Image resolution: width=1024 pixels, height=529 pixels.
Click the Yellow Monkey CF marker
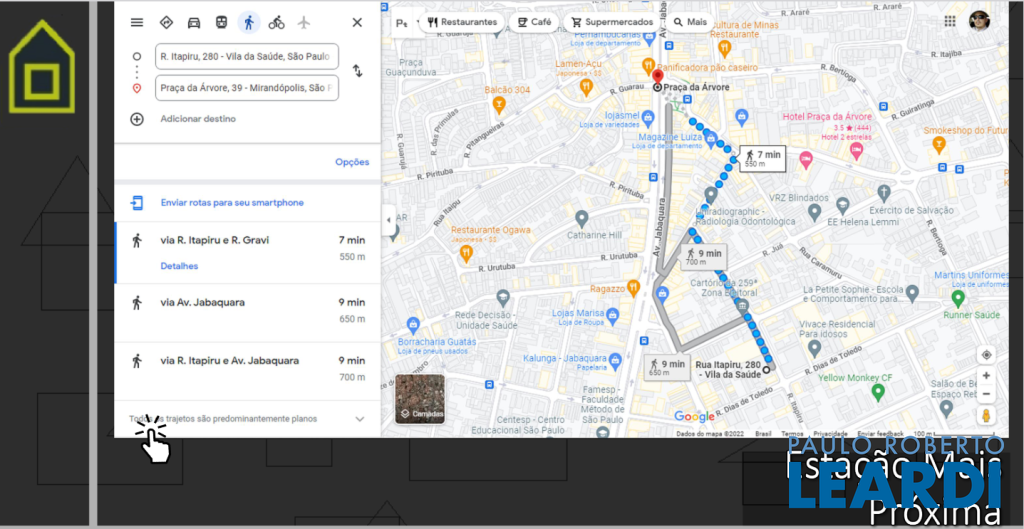[878, 393]
